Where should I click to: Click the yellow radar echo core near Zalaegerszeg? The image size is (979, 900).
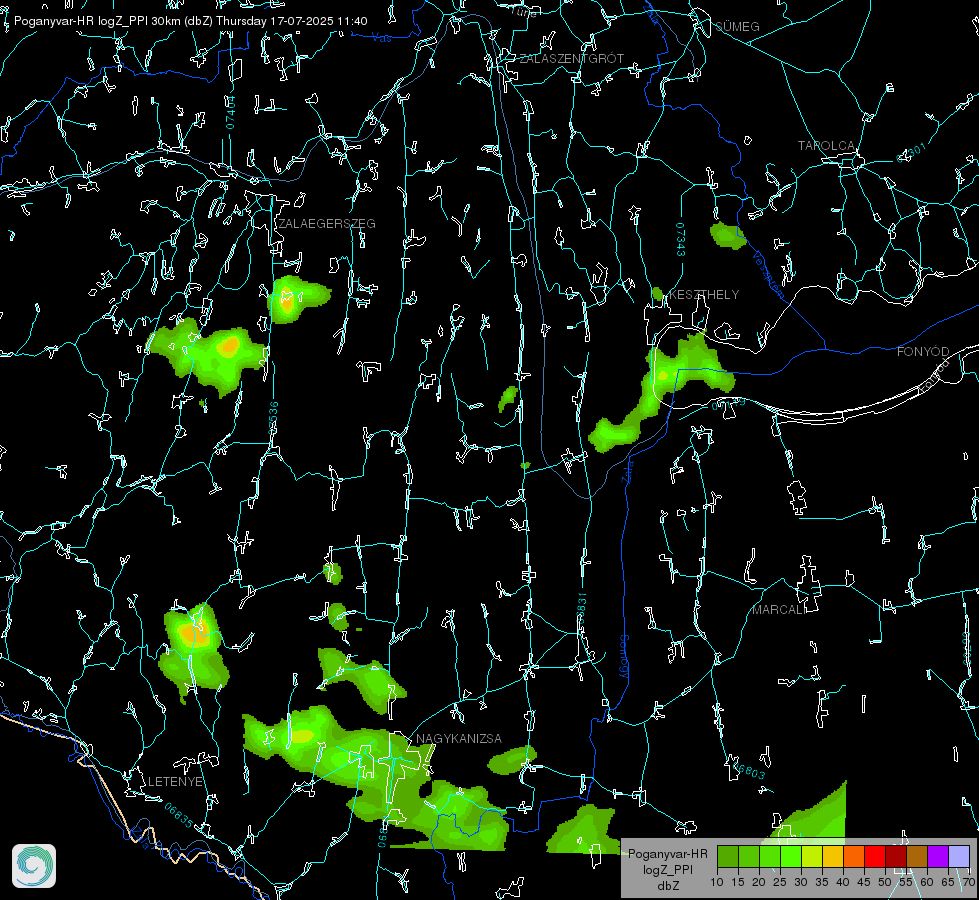click(x=287, y=301)
